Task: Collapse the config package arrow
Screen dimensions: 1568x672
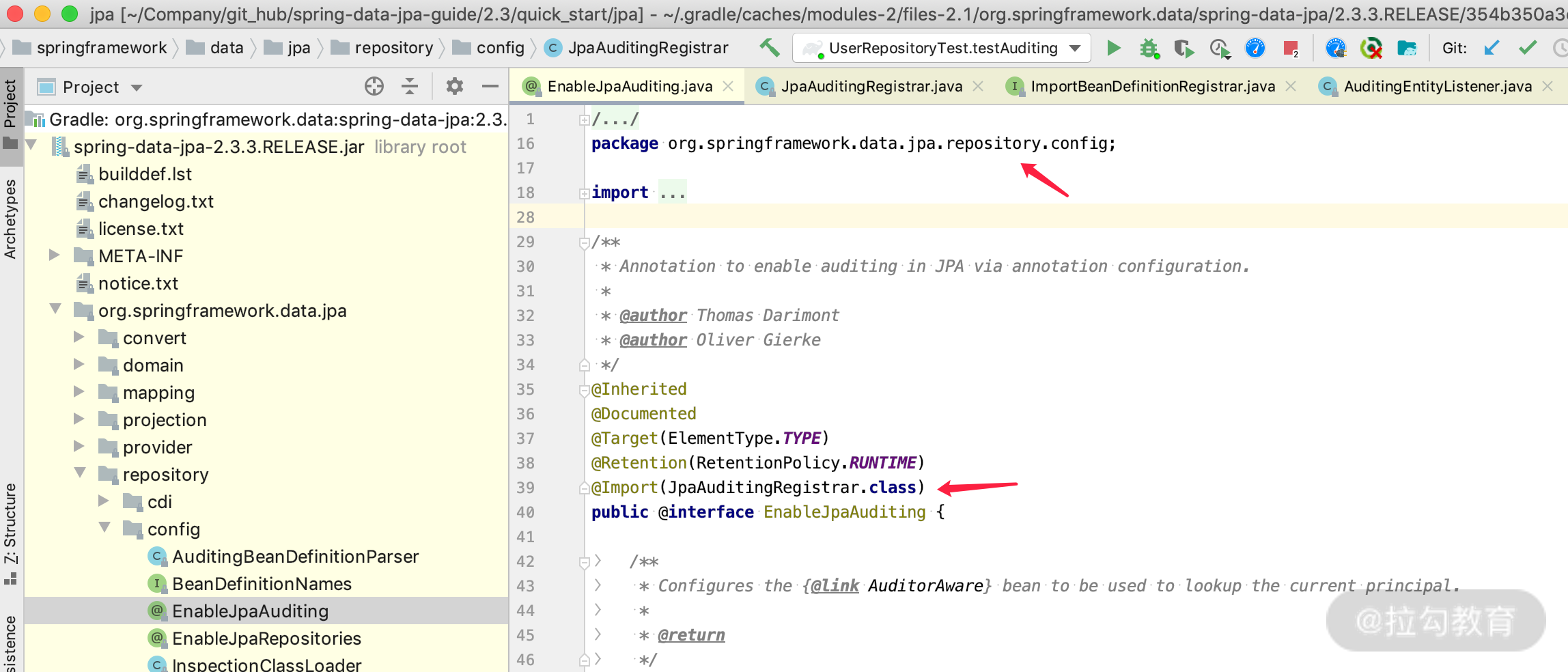Action: 104,528
